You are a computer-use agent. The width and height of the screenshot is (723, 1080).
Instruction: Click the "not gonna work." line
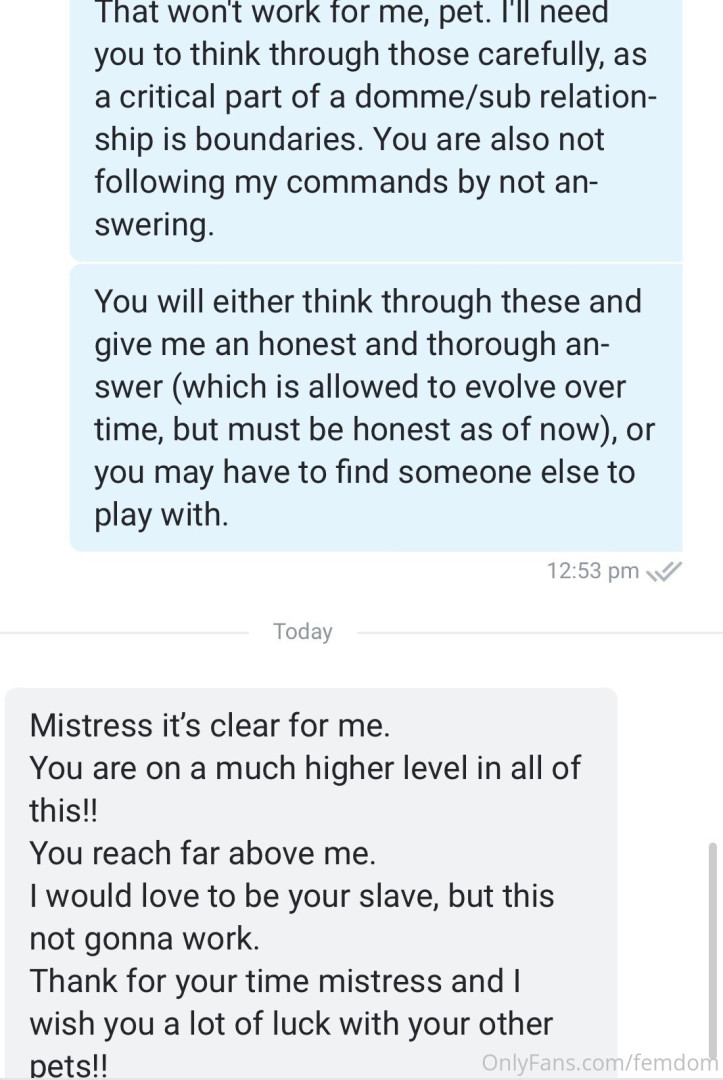pyautogui.click(x=143, y=938)
